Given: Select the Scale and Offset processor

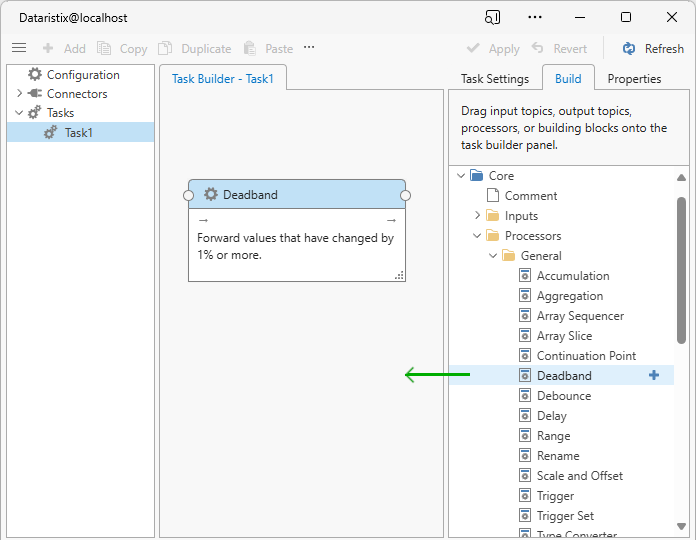Looking at the screenshot, I should point(579,476).
